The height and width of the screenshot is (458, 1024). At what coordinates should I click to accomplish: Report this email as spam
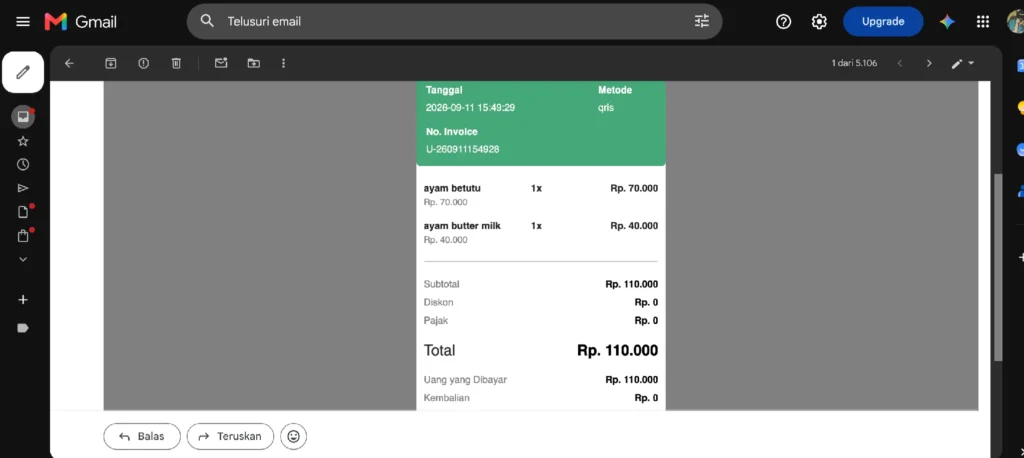point(144,63)
